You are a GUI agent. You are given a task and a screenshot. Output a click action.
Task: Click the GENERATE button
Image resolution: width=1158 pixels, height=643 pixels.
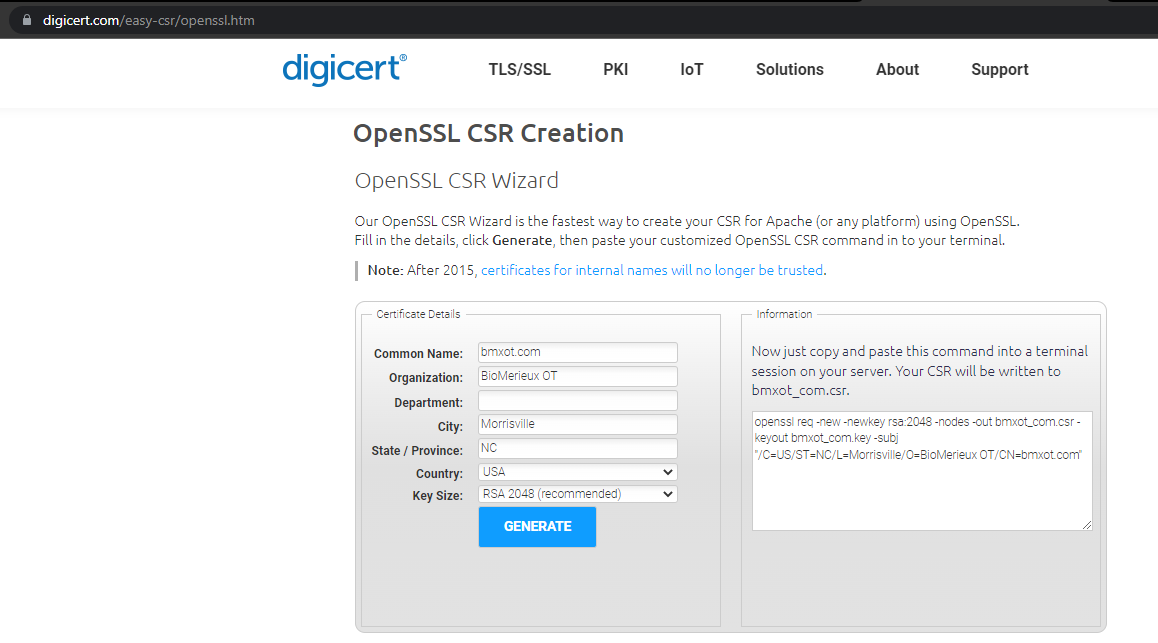point(537,526)
